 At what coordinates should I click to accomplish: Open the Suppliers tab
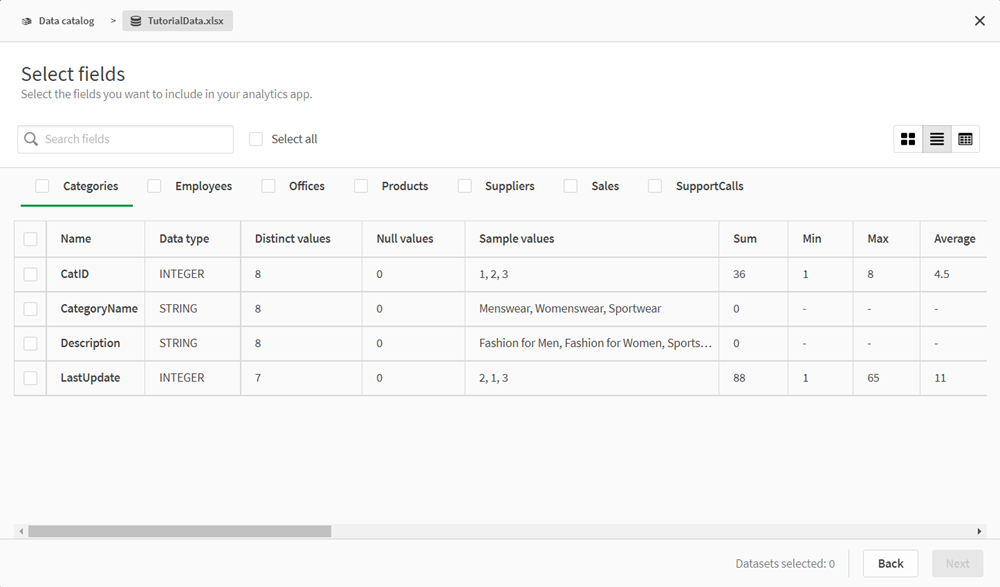point(509,186)
